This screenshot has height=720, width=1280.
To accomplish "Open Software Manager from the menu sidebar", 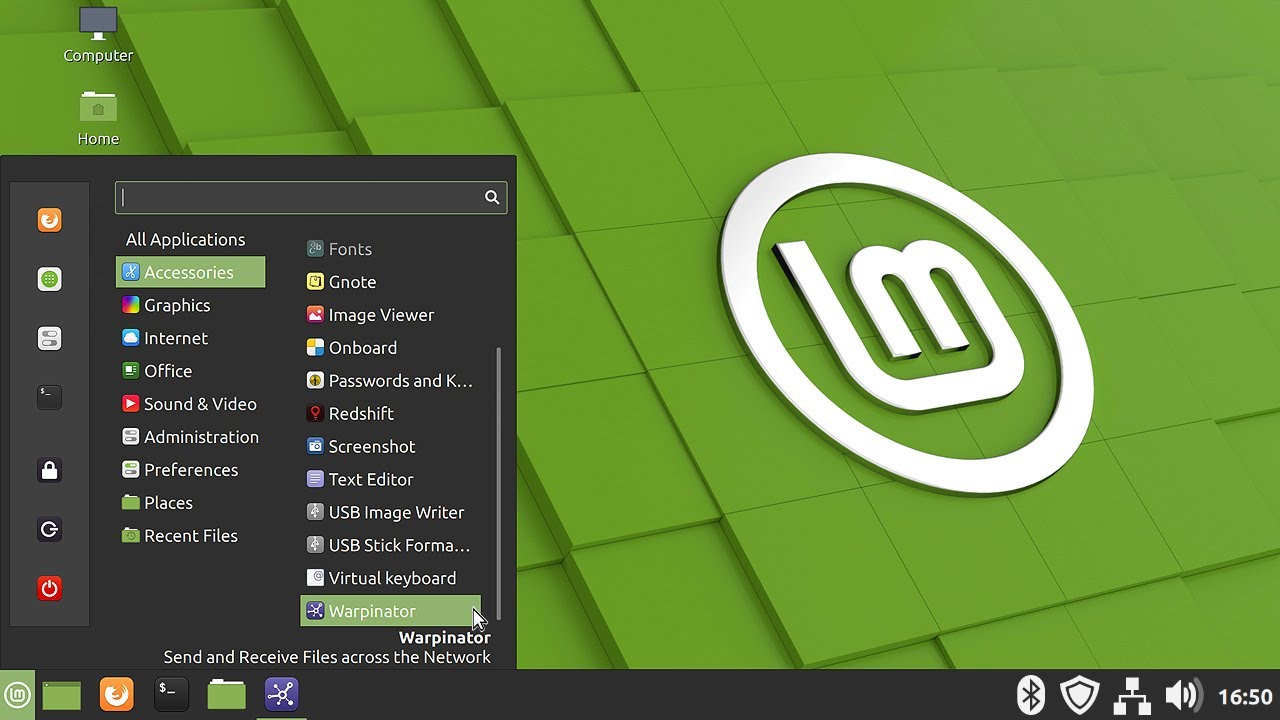I will [x=49, y=279].
